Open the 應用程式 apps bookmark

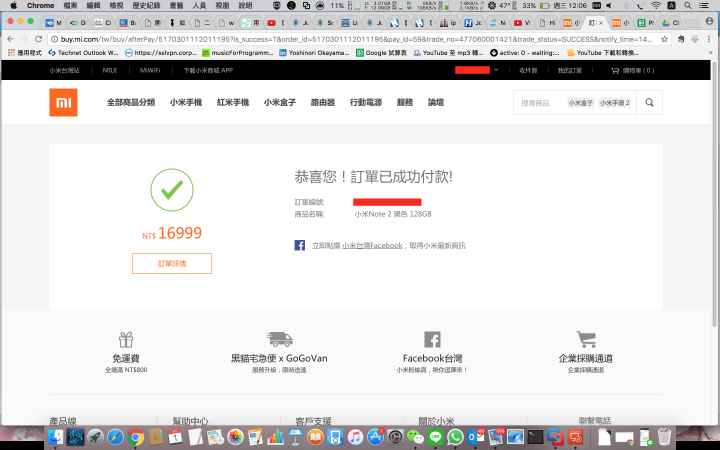point(25,53)
